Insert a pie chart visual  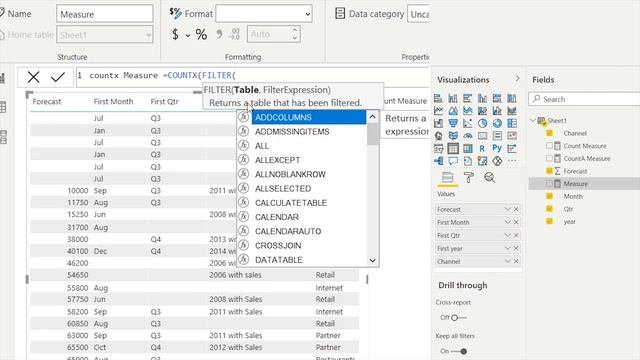482,123
